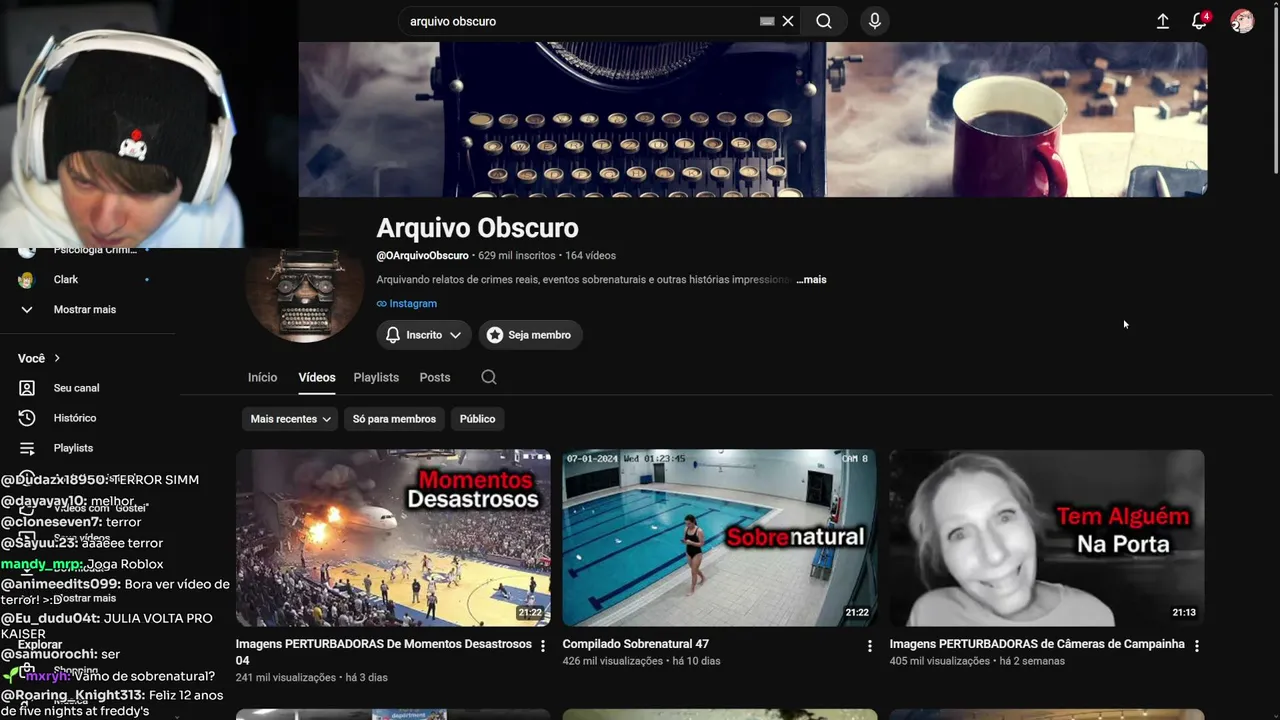This screenshot has width=1280, height=720.
Task: Click '405 mil visualizações • há 2 semanas'
Action: coord(977,661)
